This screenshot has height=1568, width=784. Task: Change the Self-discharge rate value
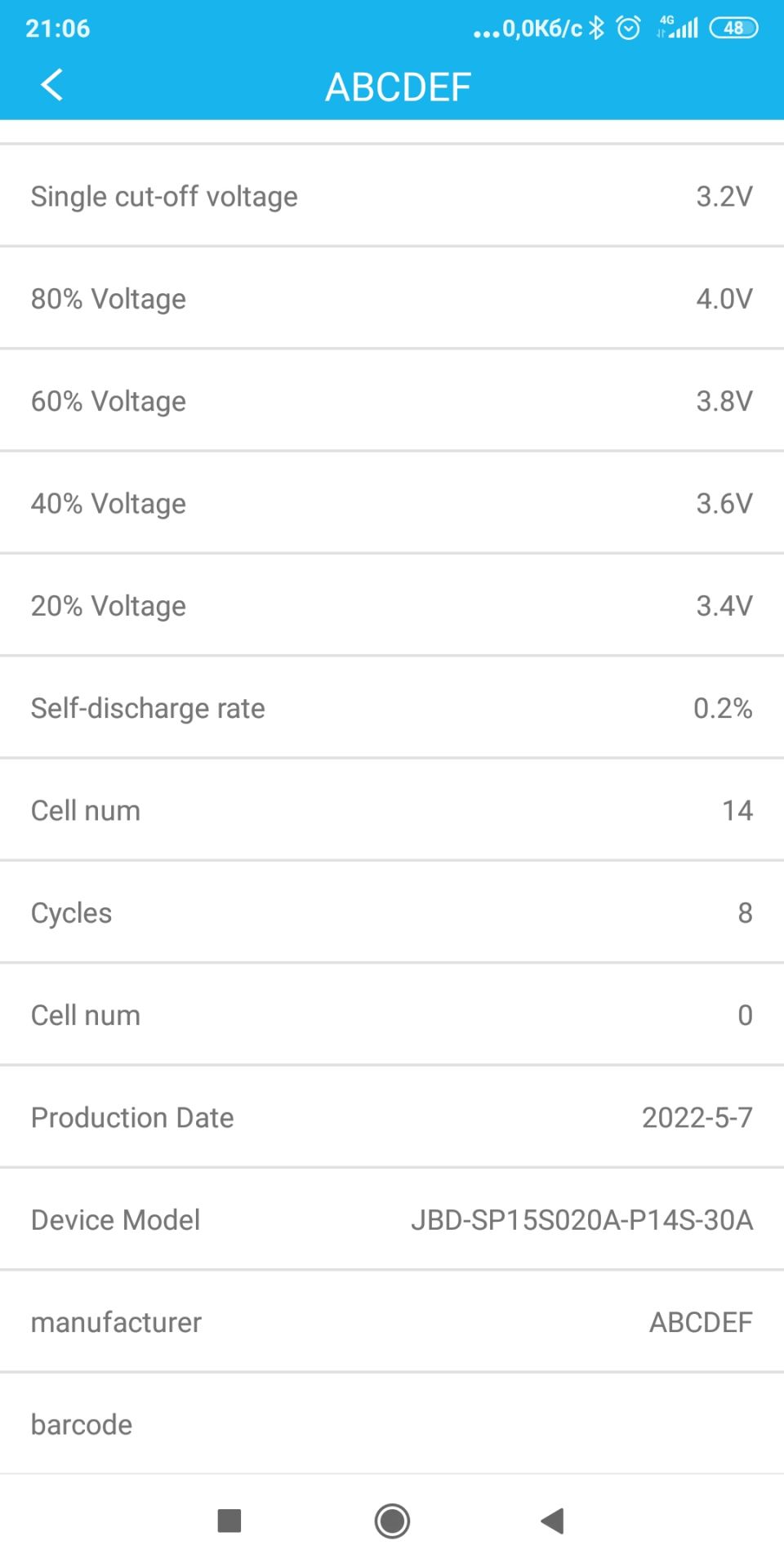(x=722, y=708)
